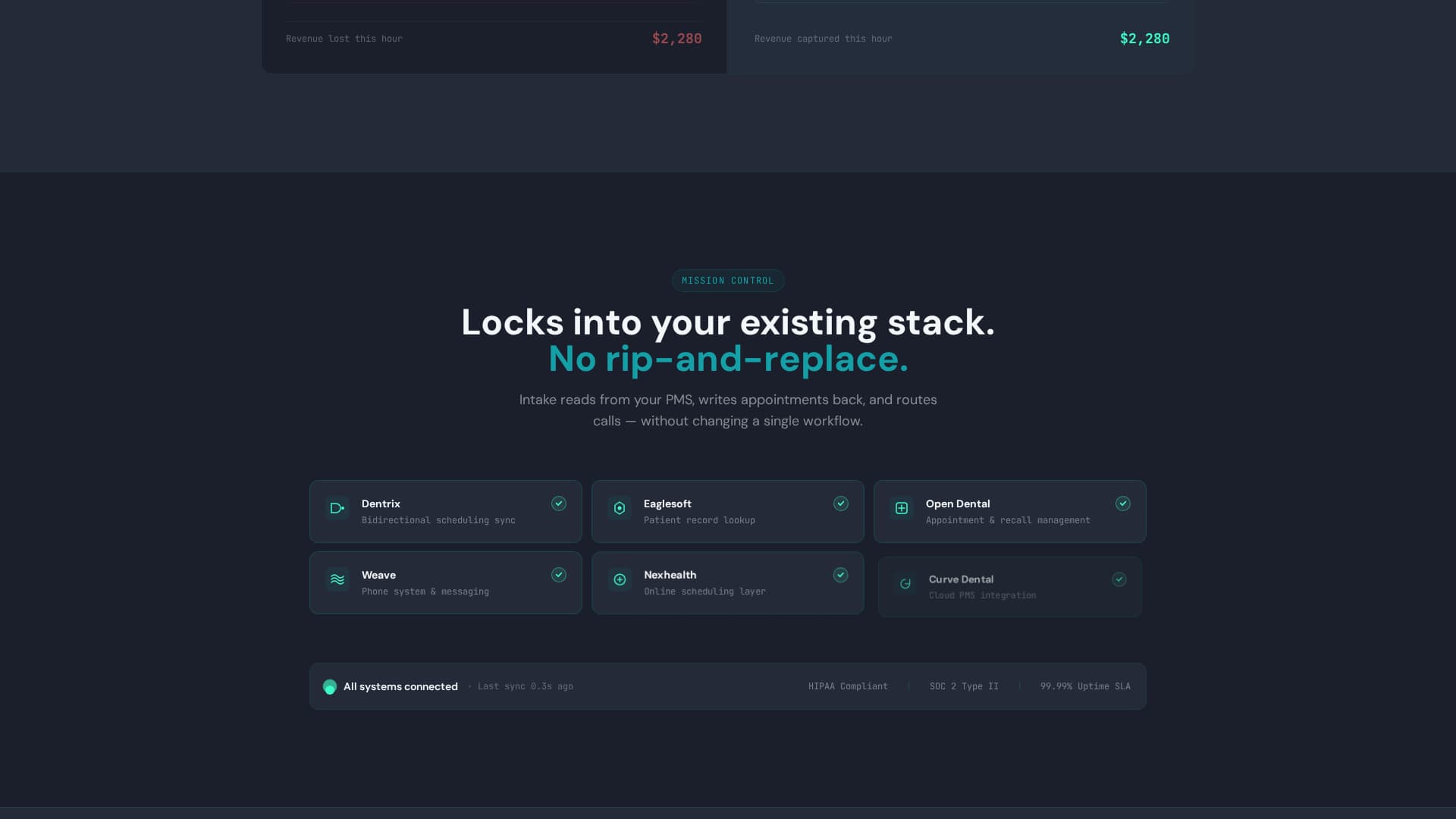1456x819 pixels.
Task: Click 'Locks into your existing stack.' heading
Action: point(728,322)
